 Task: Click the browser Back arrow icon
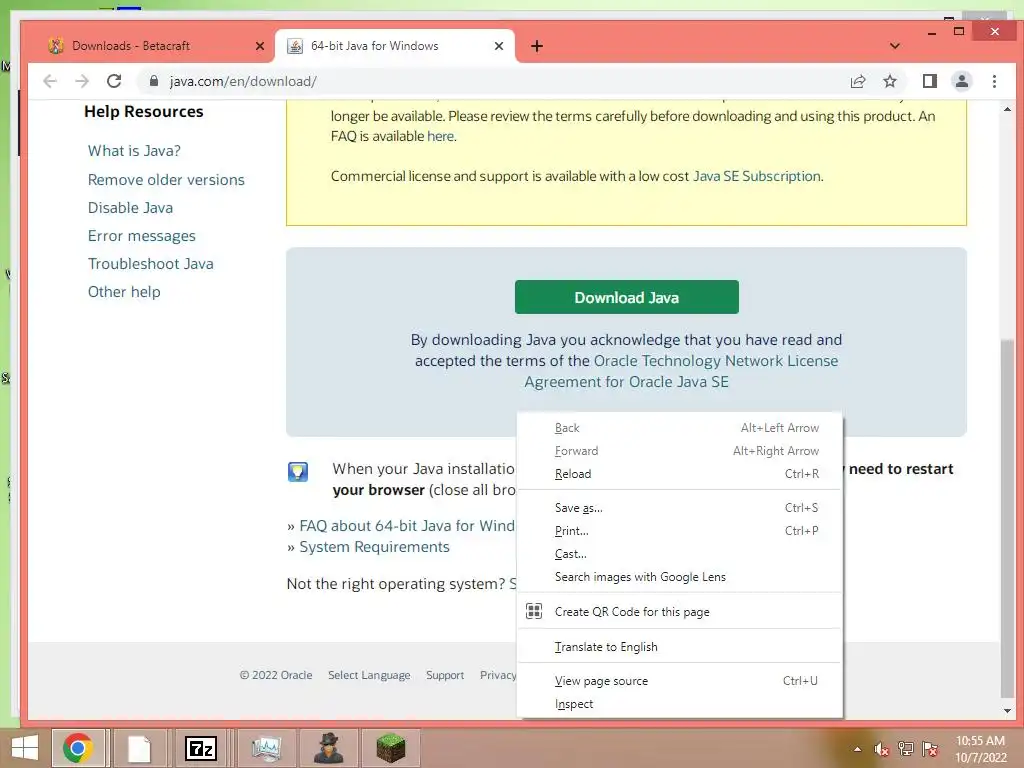(50, 81)
